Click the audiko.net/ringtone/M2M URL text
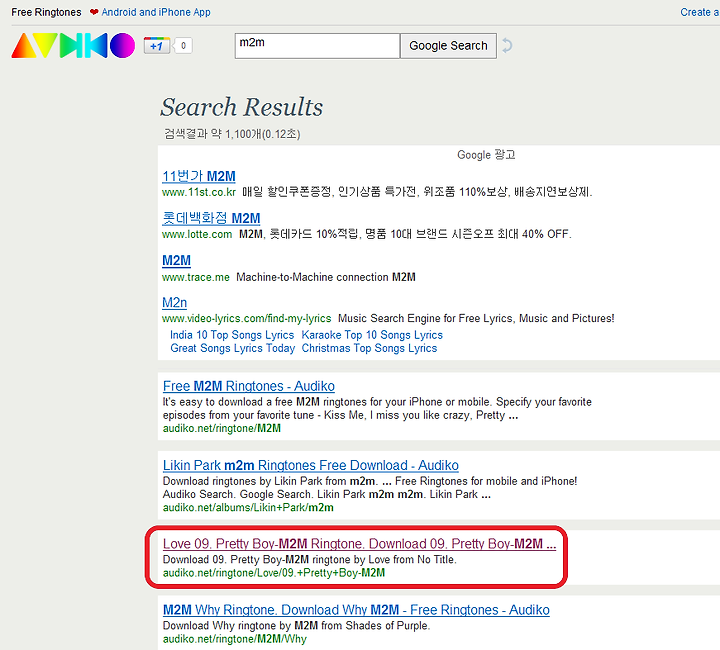The width and height of the screenshot is (720, 650). [x=222, y=428]
